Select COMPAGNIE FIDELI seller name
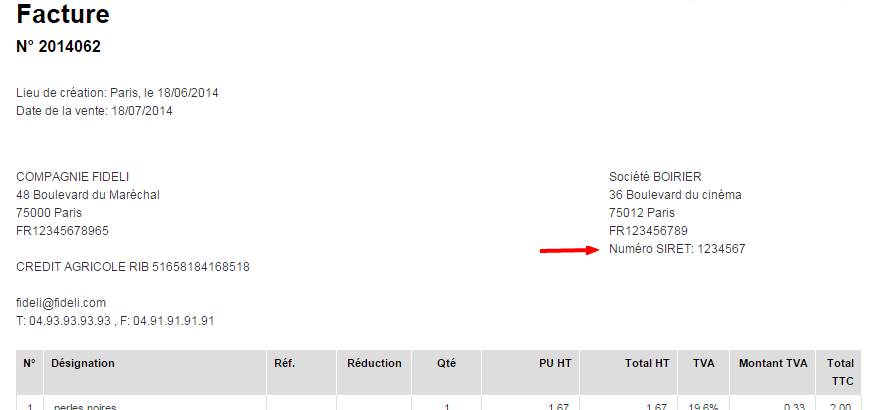Viewport: 875px width, 410px height. coord(73,177)
